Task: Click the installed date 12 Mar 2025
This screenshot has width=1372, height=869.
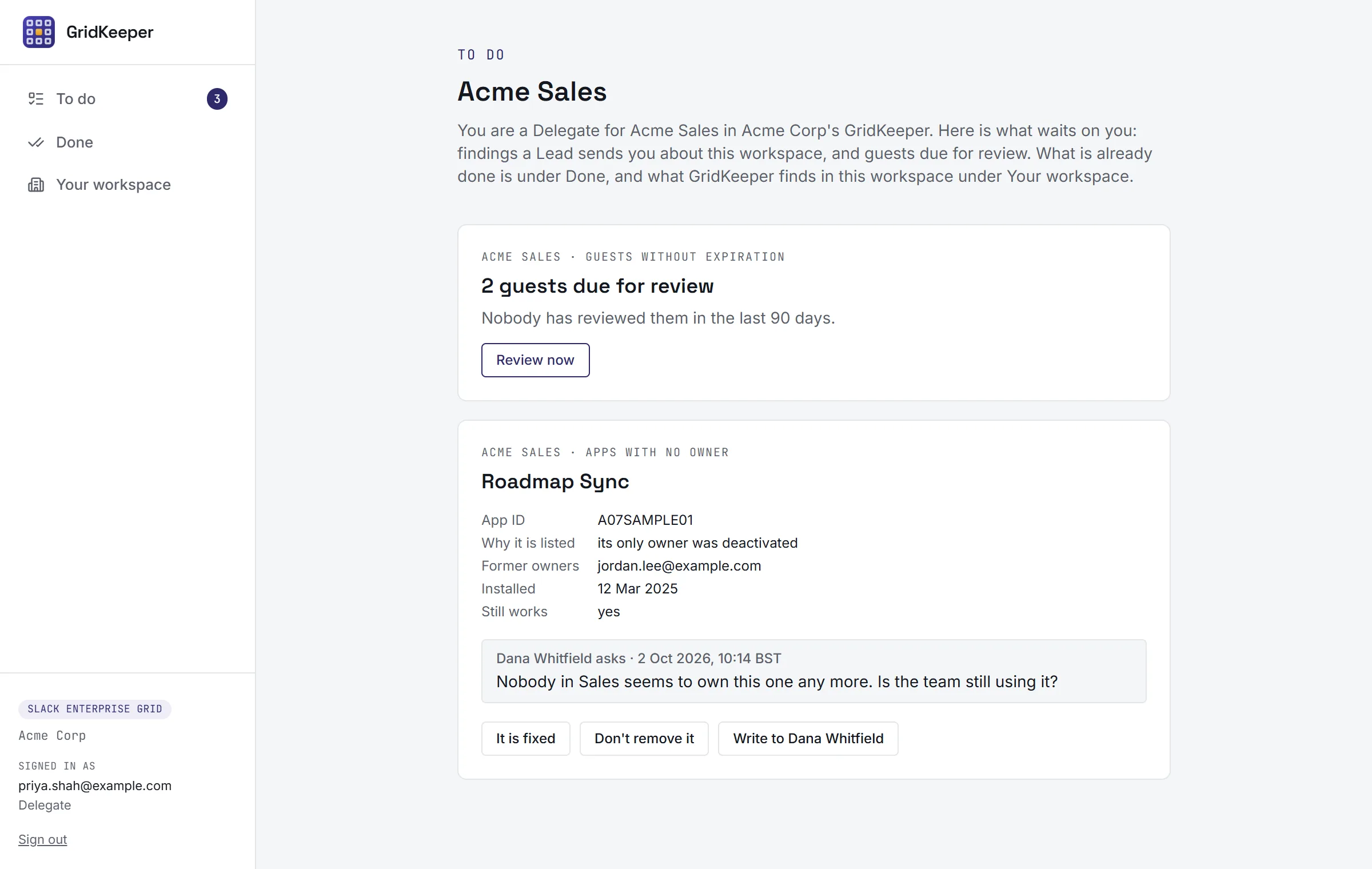Action: click(637, 589)
